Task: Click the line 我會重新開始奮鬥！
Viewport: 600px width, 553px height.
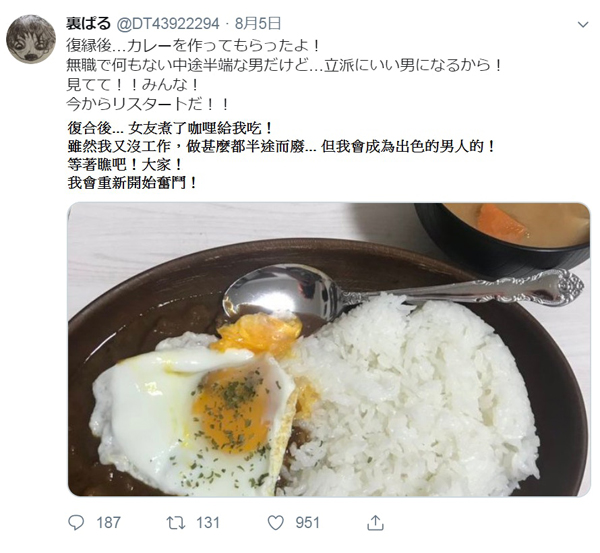Action: pos(133,183)
